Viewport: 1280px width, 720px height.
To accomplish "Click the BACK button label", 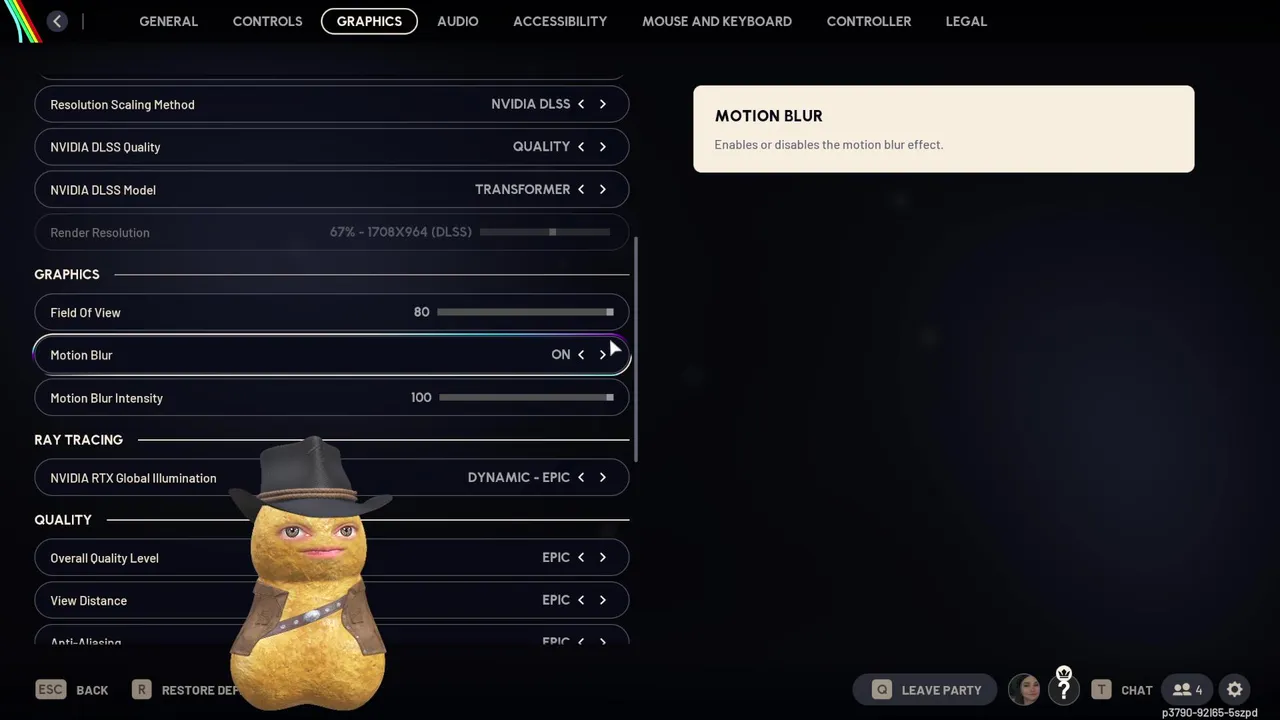I will (x=92, y=690).
